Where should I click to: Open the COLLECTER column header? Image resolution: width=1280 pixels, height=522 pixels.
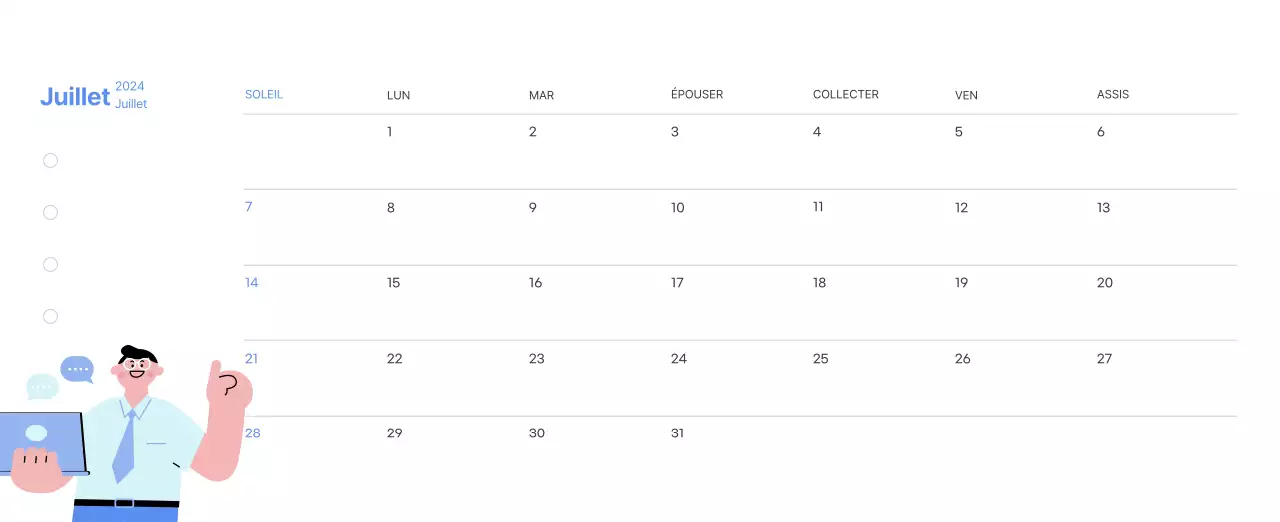coord(846,95)
